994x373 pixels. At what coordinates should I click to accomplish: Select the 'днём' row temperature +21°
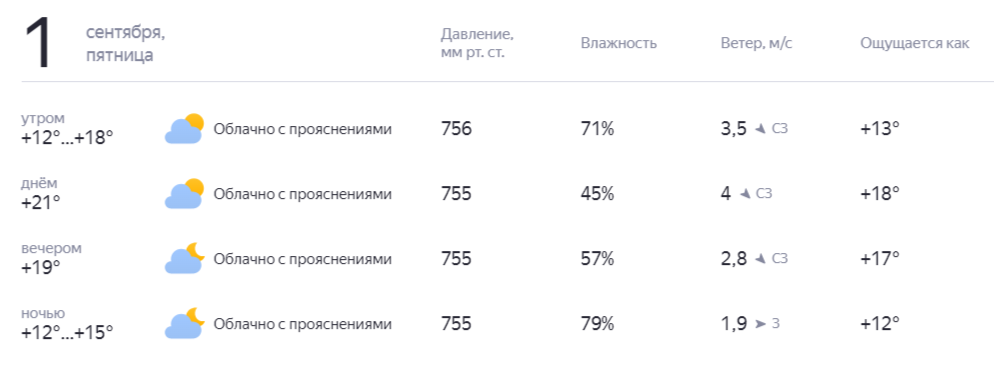[x=41, y=202]
